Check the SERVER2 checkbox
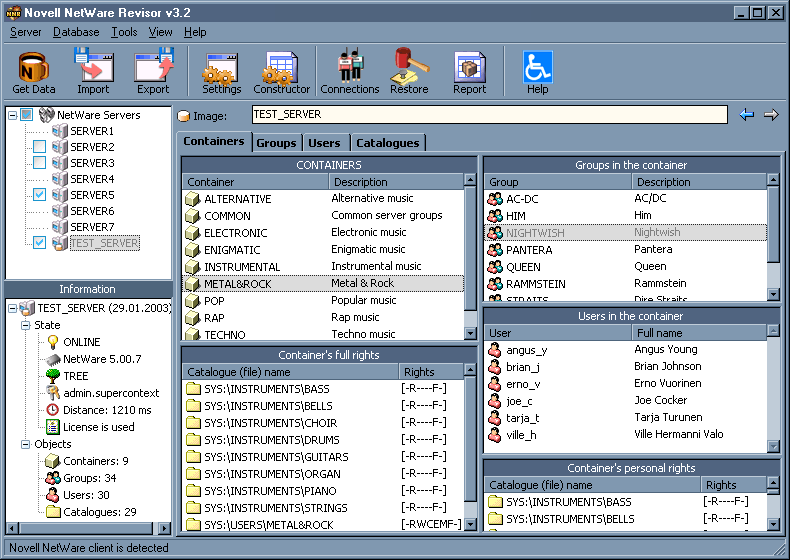This screenshot has height=560, width=790. (x=39, y=147)
